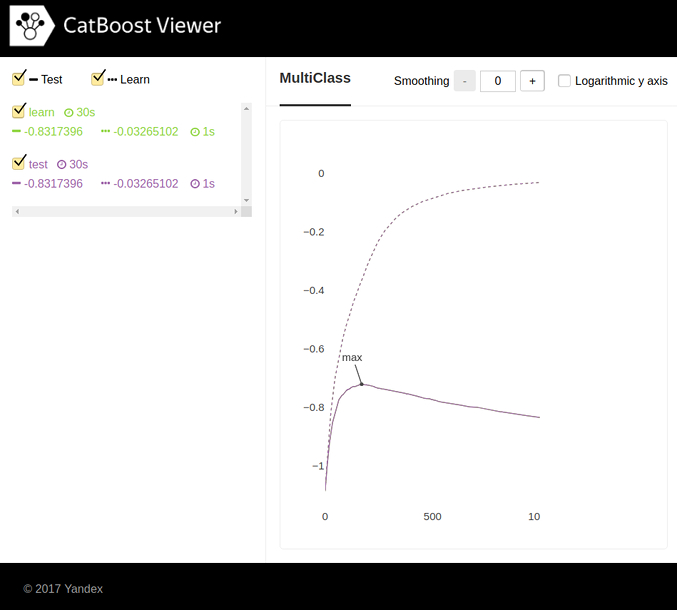677x610 pixels.
Task: Uncheck the Learn curves checkbox
Action: (98, 79)
